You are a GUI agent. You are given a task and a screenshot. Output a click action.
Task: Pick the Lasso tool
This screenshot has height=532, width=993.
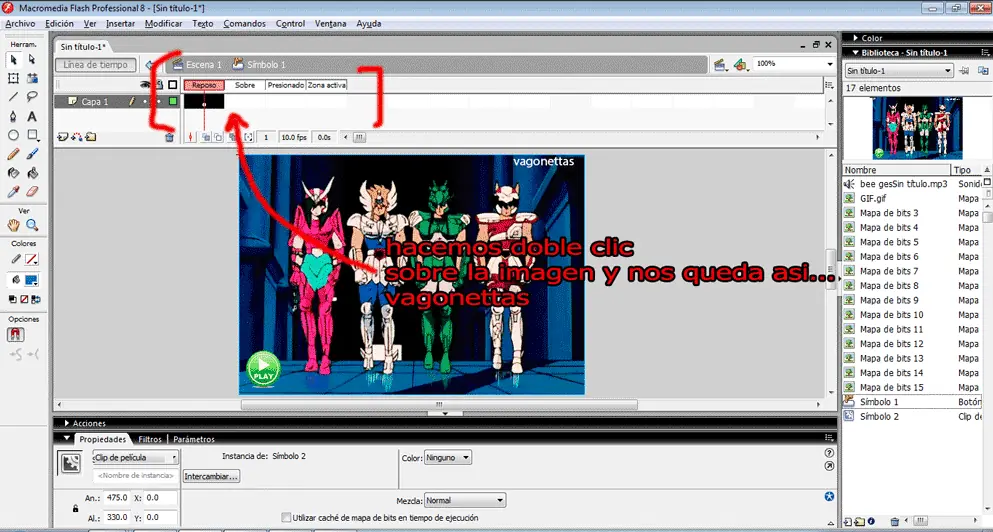tap(32, 97)
